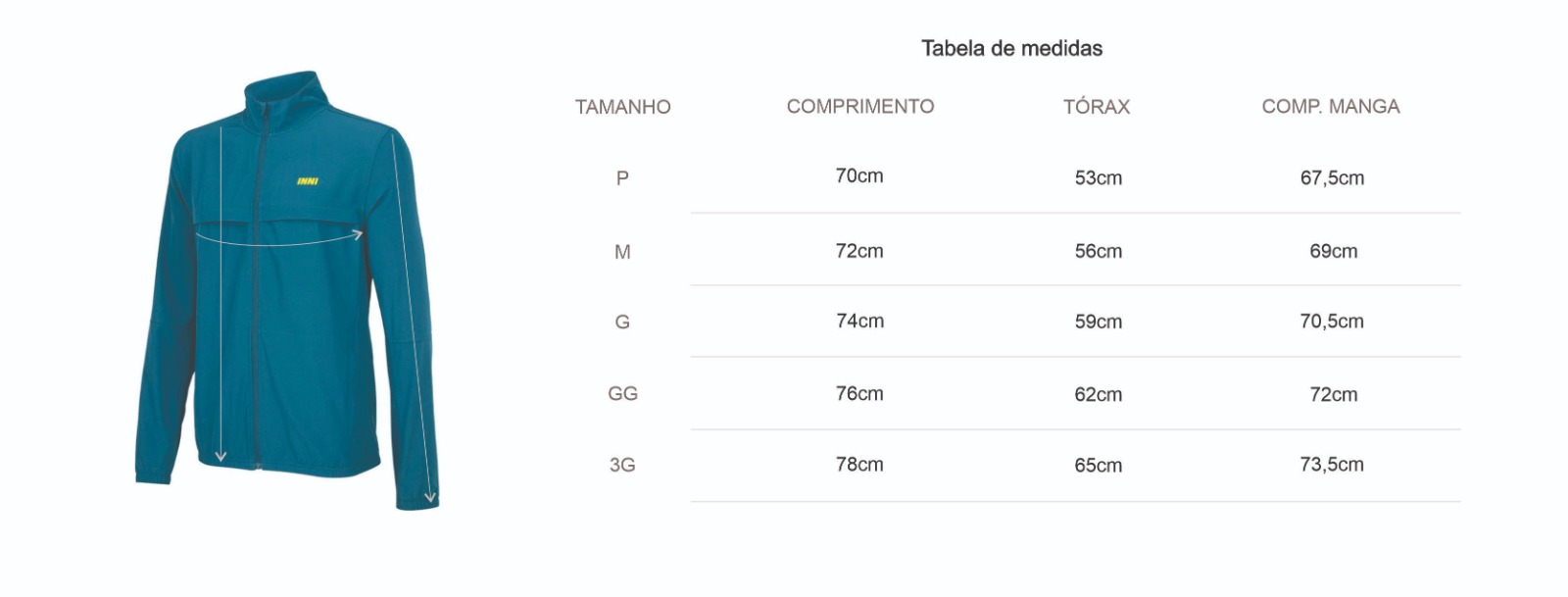The image size is (1568, 597).
Task: Click the COMP. MANGA column header
Action: coord(1330,106)
